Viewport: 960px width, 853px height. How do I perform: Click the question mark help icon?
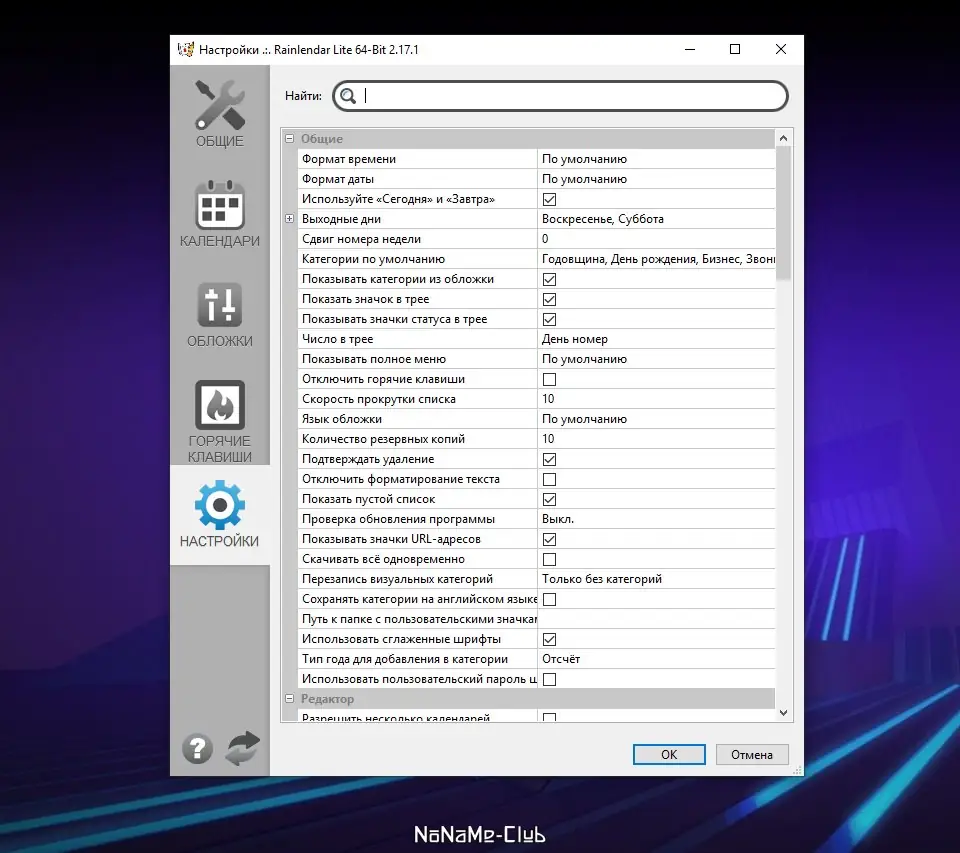click(x=198, y=748)
